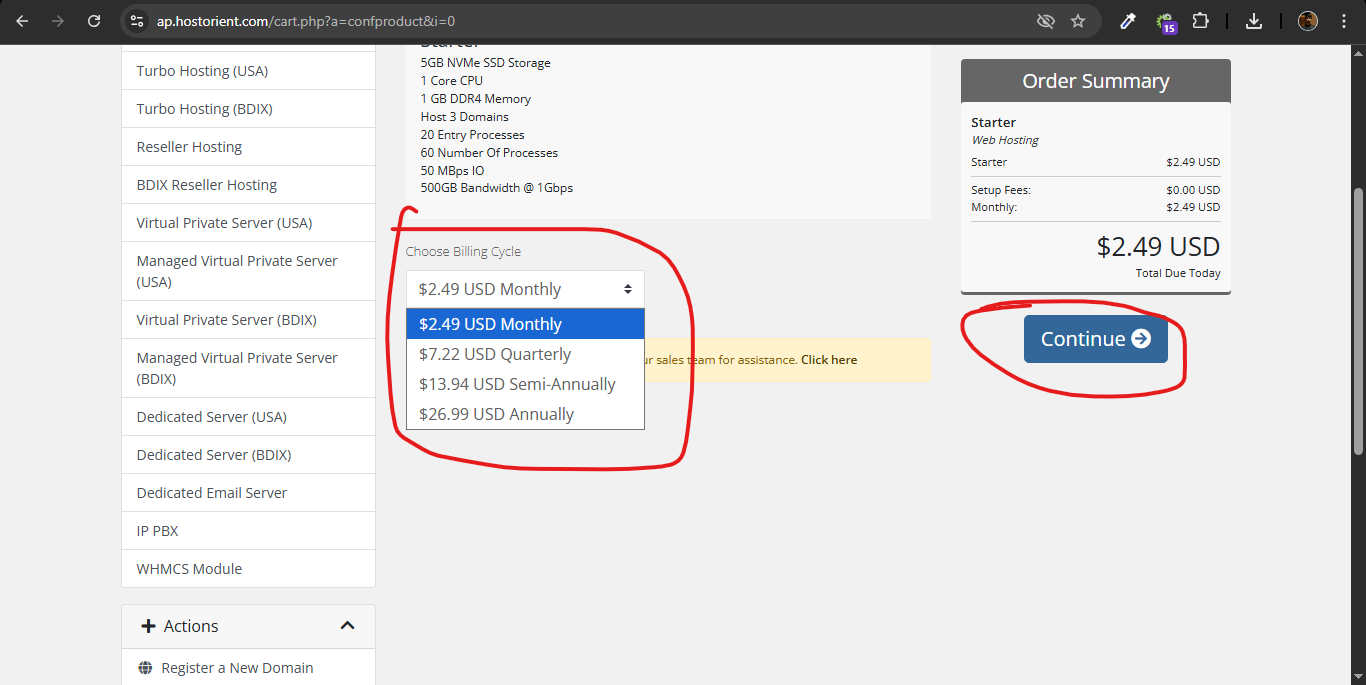Follow the 'Click here' sales link

(828, 360)
